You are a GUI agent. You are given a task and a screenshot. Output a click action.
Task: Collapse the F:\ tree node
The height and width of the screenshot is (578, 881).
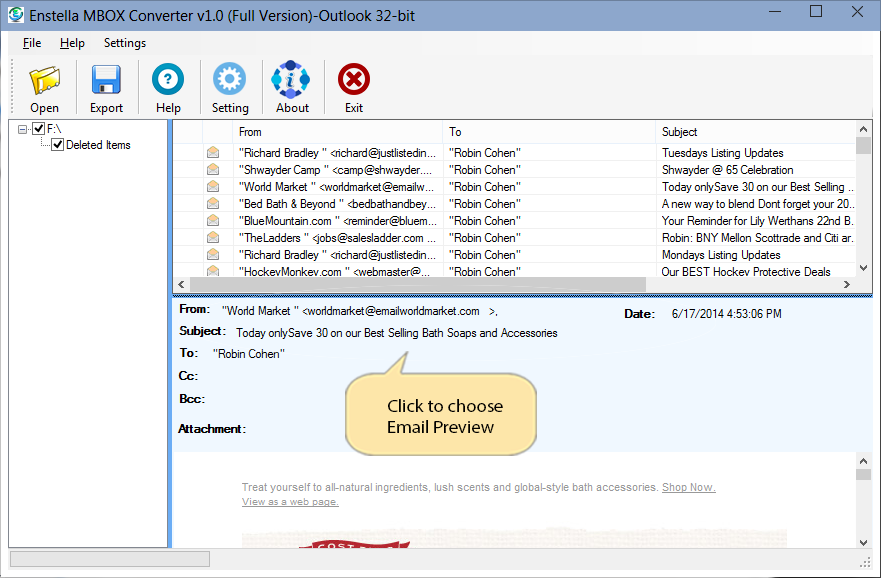pyautogui.click(x=23, y=129)
